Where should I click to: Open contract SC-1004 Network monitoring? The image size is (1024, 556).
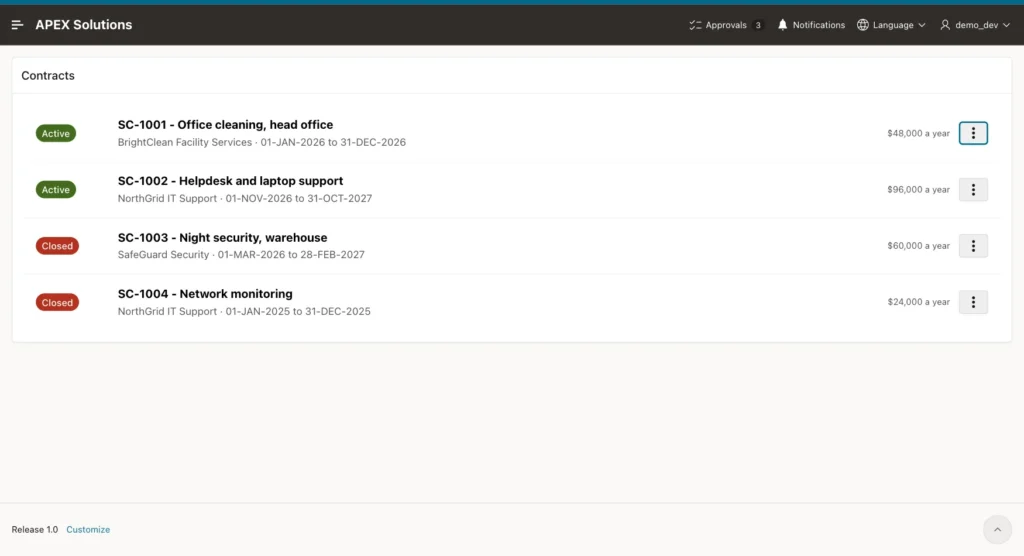(205, 294)
